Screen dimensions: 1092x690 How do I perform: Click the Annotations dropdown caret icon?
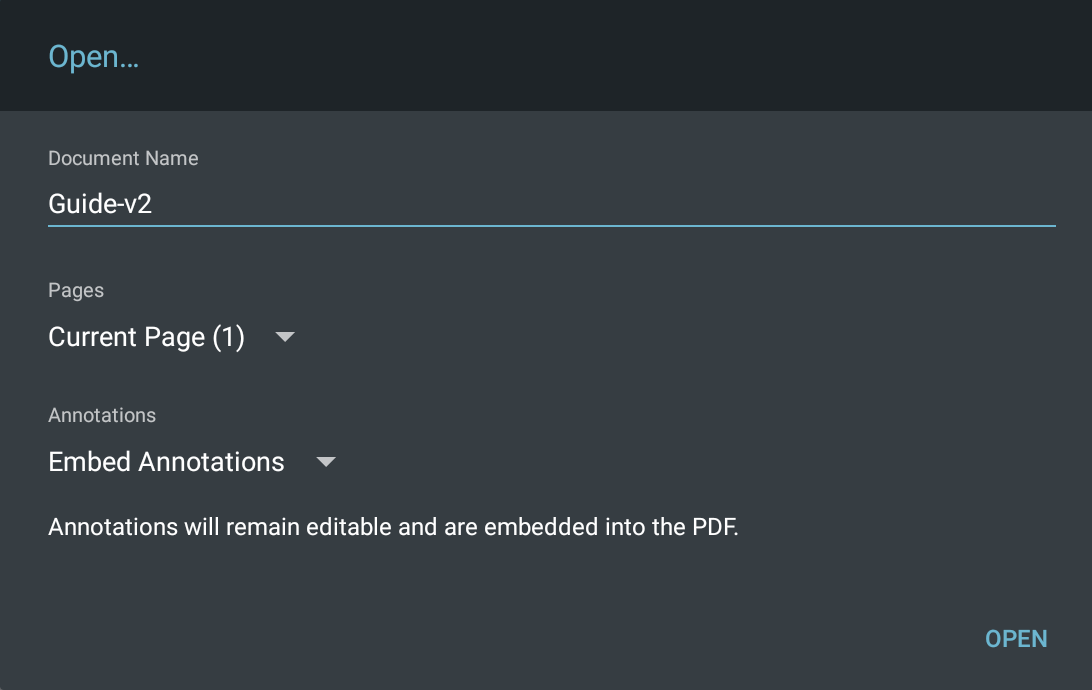(x=326, y=463)
